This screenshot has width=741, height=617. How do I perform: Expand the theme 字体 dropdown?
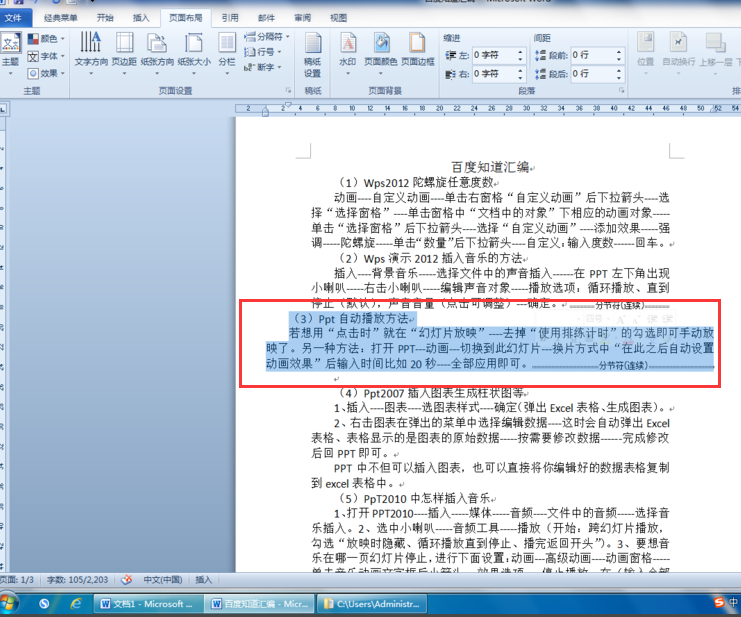pyautogui.click(x=46, y=56)
